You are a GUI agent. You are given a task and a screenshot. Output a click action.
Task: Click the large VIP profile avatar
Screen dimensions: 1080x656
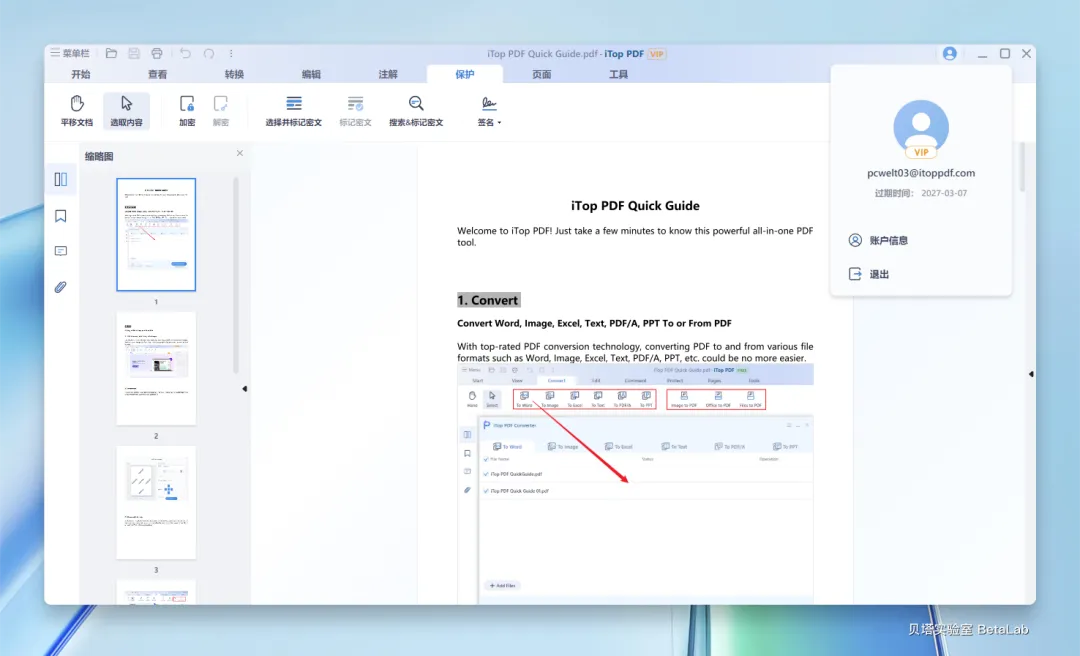(x=921, y=129)
